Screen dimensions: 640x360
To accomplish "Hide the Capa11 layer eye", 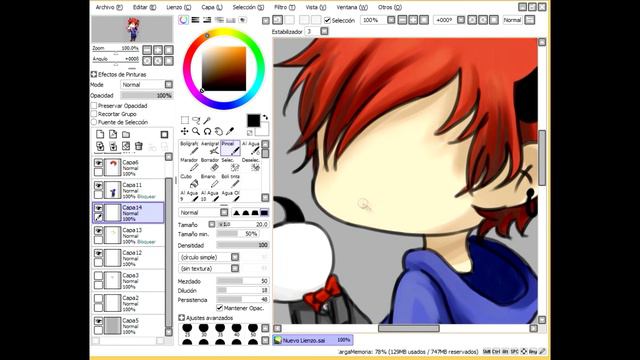I will (x=98, y=186).
